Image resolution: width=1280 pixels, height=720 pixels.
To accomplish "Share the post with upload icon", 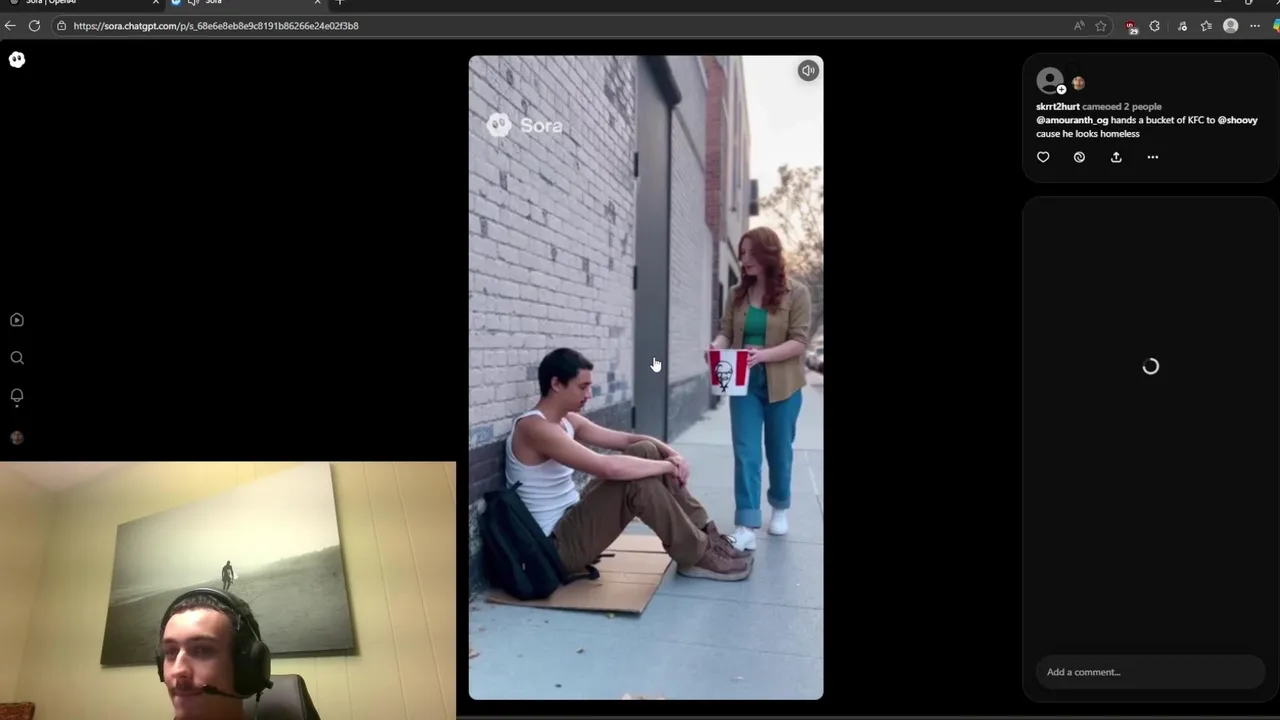I will pyautogui.click(x=1116, y=157).
